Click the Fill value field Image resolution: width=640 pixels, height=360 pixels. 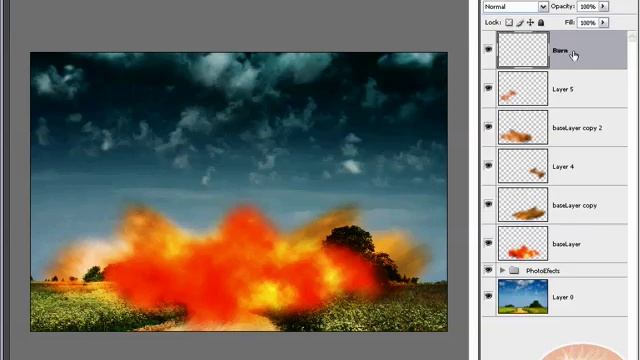[x=588, y=23]
